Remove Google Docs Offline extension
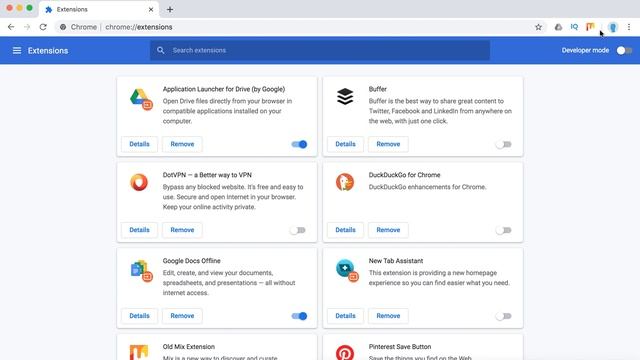Screen dimensions: 640x360 tap(182, 316)
